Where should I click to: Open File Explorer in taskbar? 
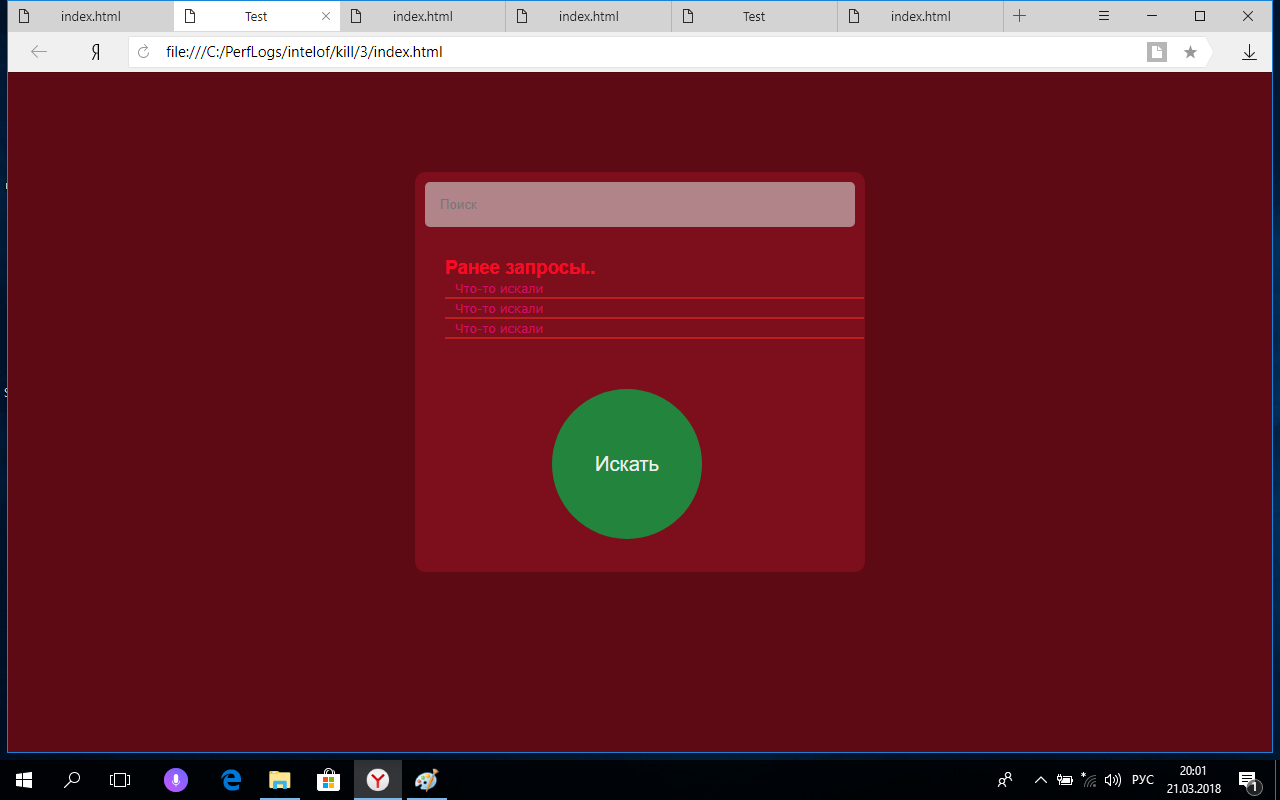point(280,780)
